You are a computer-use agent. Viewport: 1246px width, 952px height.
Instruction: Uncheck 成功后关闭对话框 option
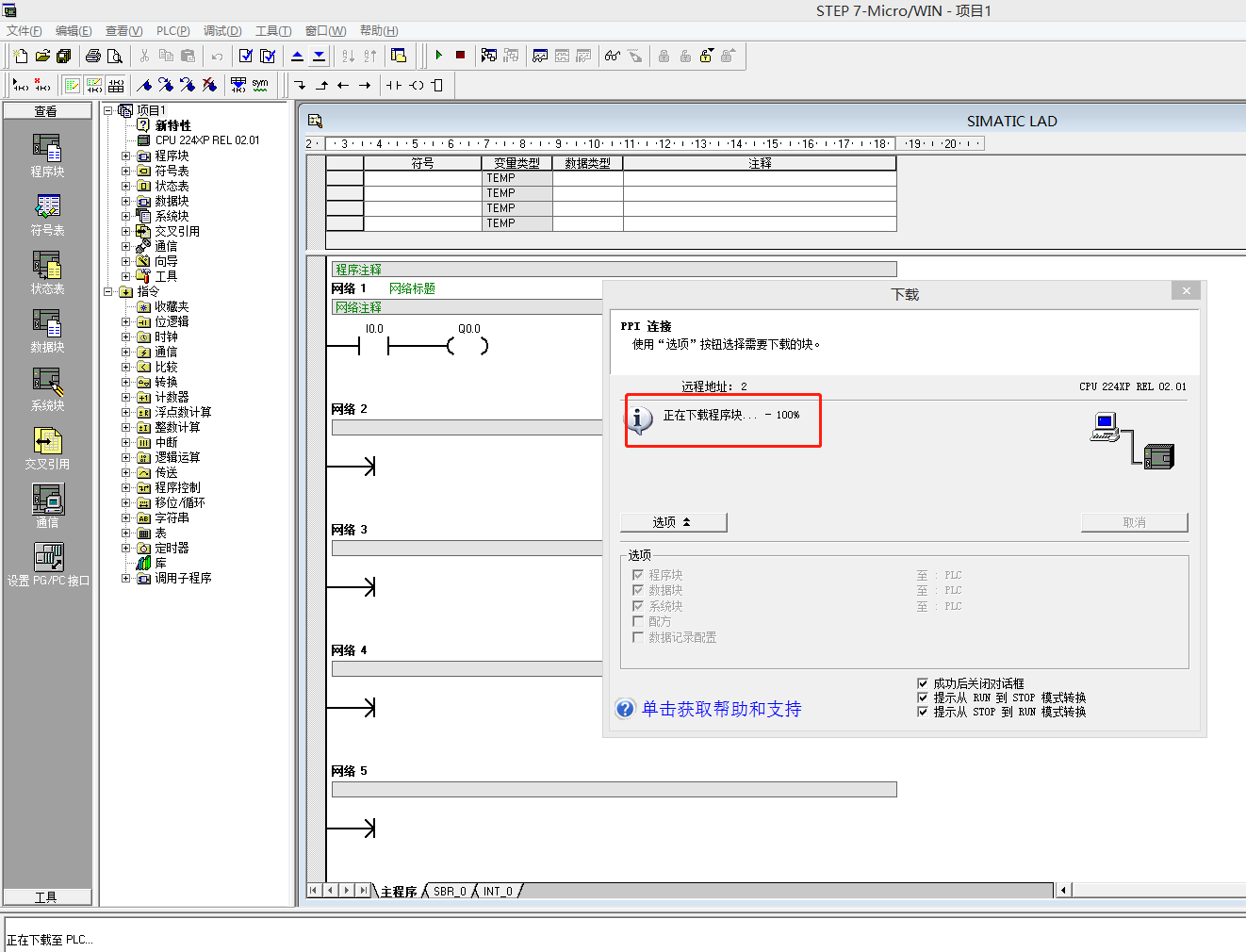pos(923,683)
